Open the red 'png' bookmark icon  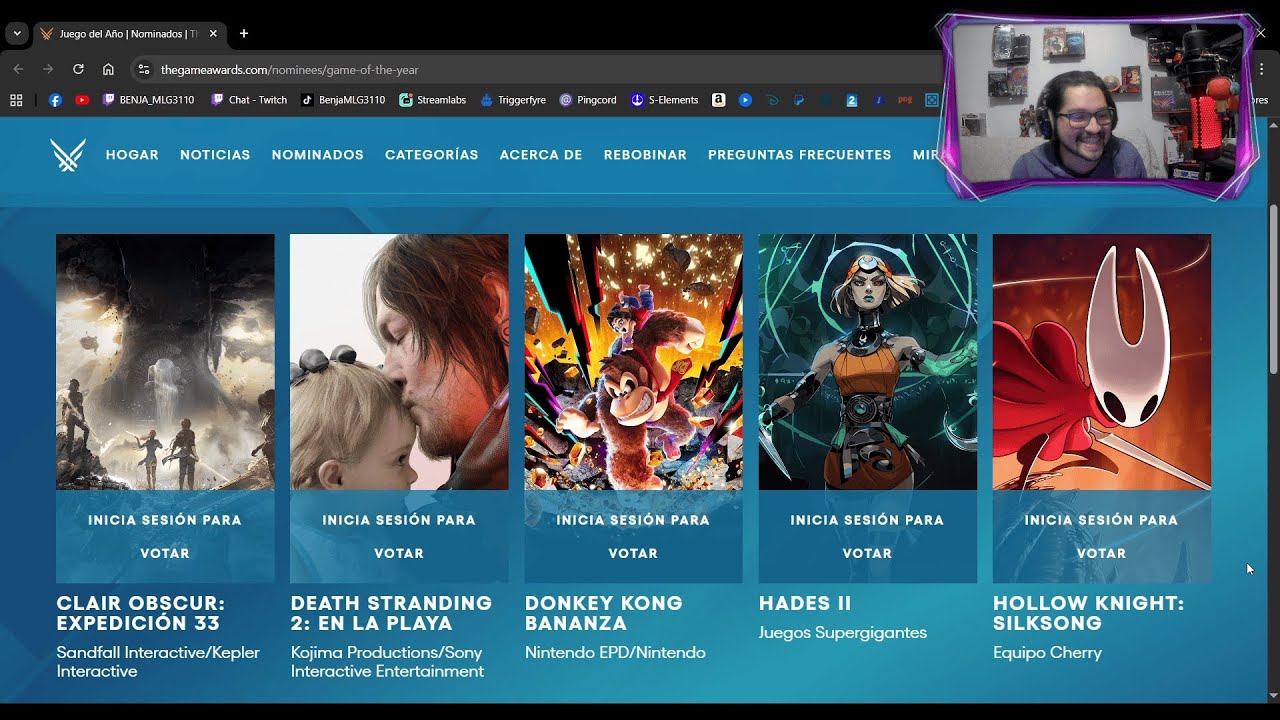point(905,100)
